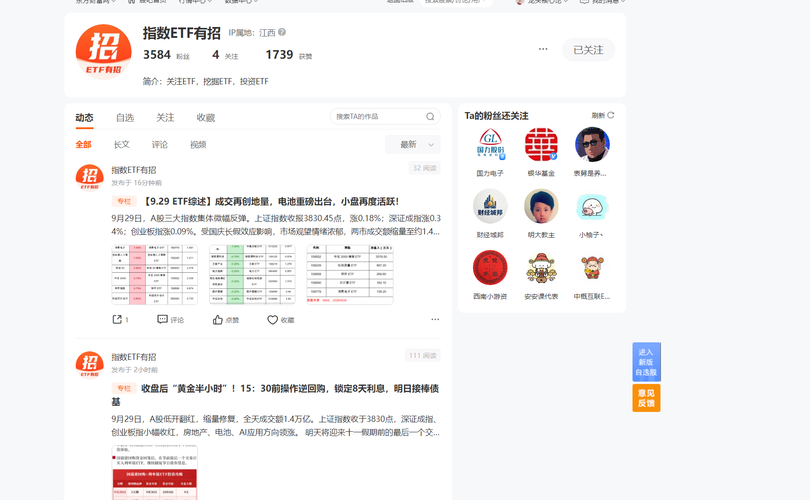Image resolution: width=810 pixels, height=500 pixels.
Task: Open the 最新 sort dropdown
Action: (413, 145)
